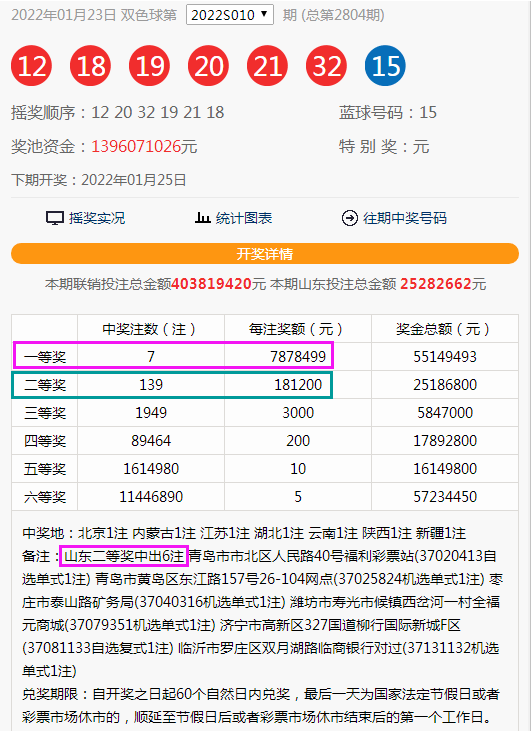Click second prize amount 181200
Screen dimensions: 531x731
pyautogui.click(x=298, y=385)
